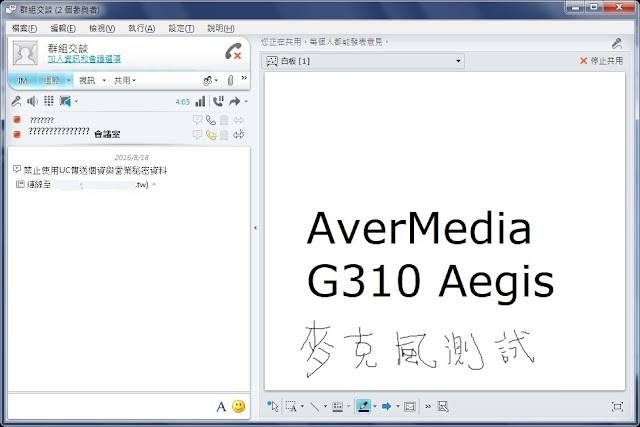Click the phone icon in the ??????? row
The image size is (640, 427).
(x=211, y=120)
